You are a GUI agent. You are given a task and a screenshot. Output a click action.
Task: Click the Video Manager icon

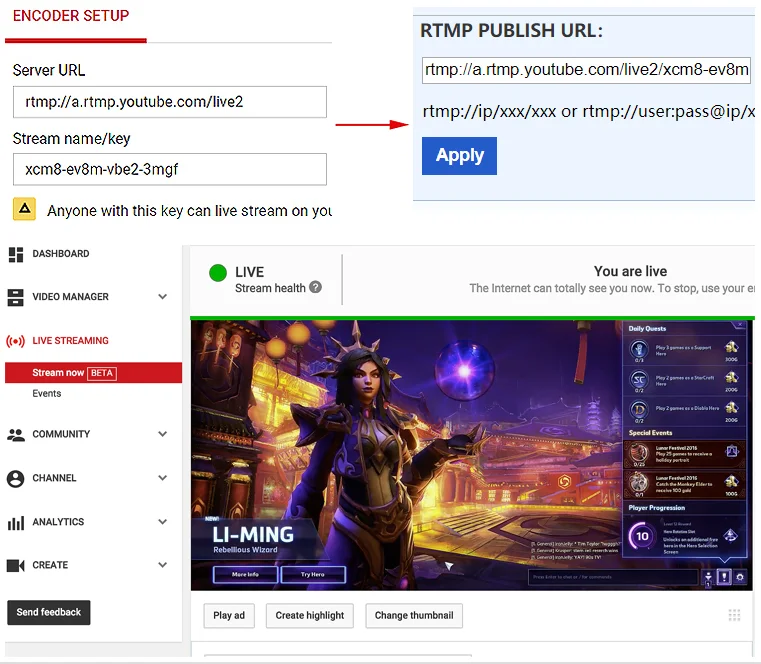(x=16, y=298)
